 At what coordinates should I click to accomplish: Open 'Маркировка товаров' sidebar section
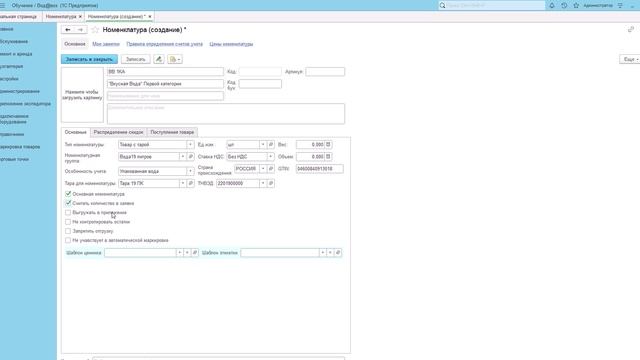pos(20,147)
